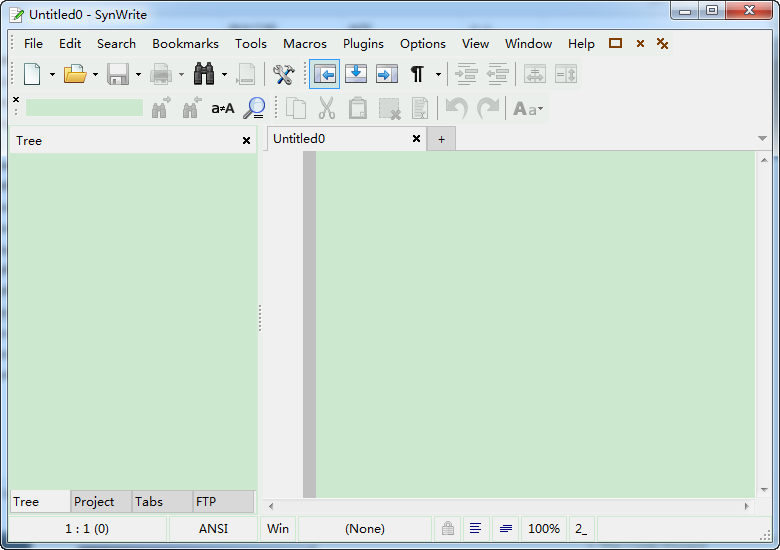The width and height of the screenshot is (780, 550).
Task: Open the new file dropdown arrow
Action: coord(52,75)
